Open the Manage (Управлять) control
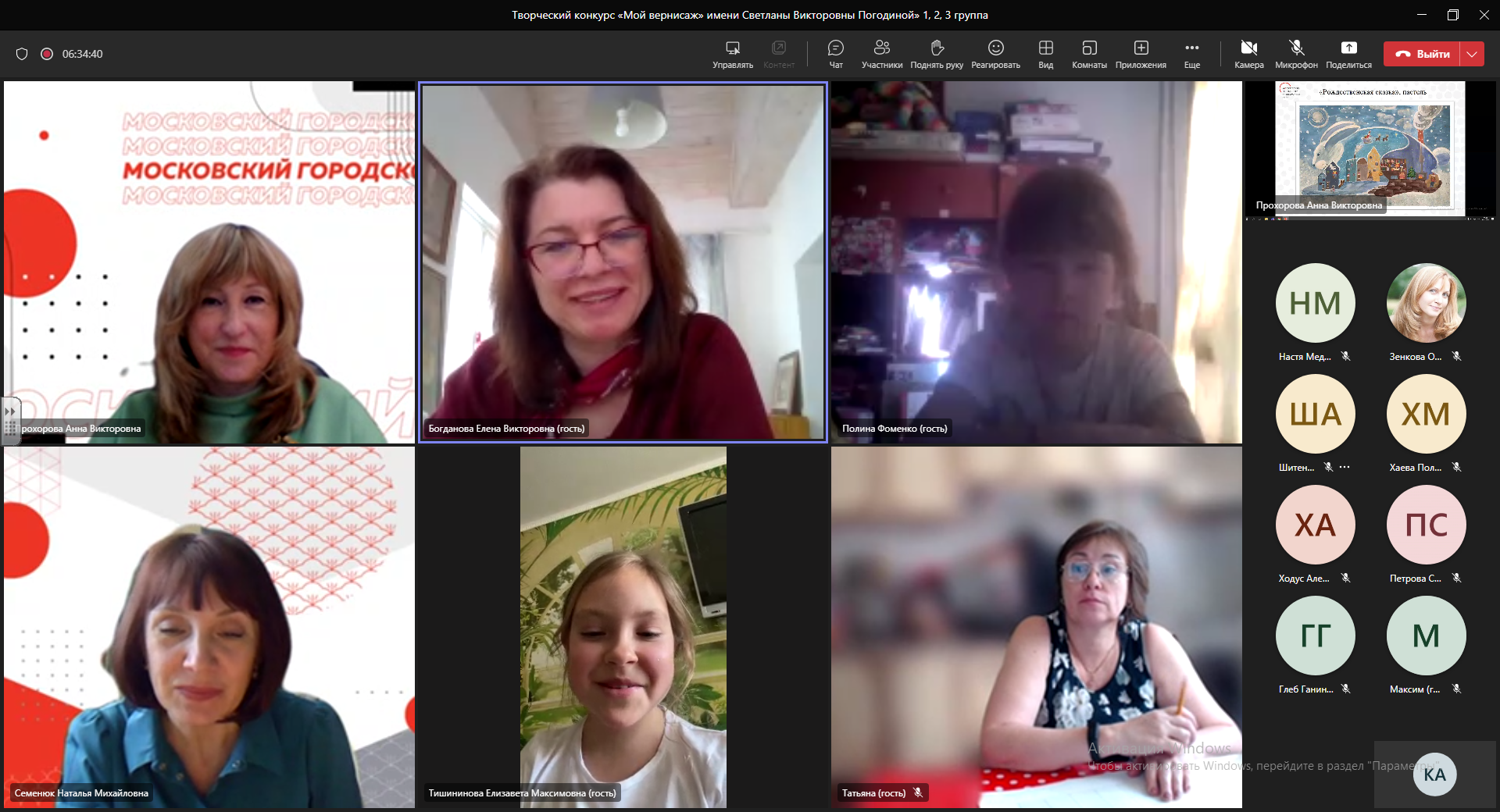This screenshot has width=1500, height=812. point(732,53)
